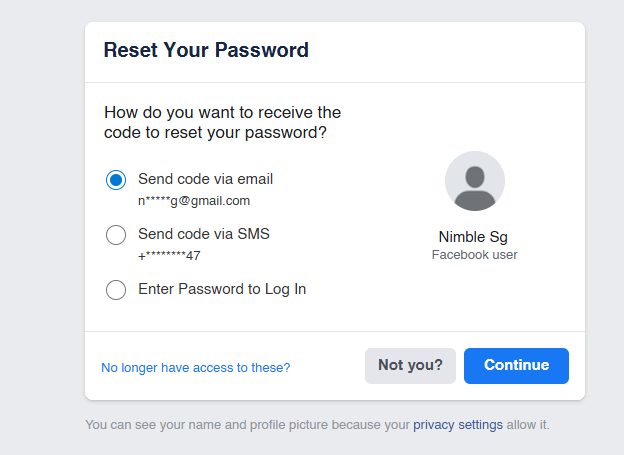
Task: Click the "Enter Password to Log In" label
Action: tap(222, 289)
